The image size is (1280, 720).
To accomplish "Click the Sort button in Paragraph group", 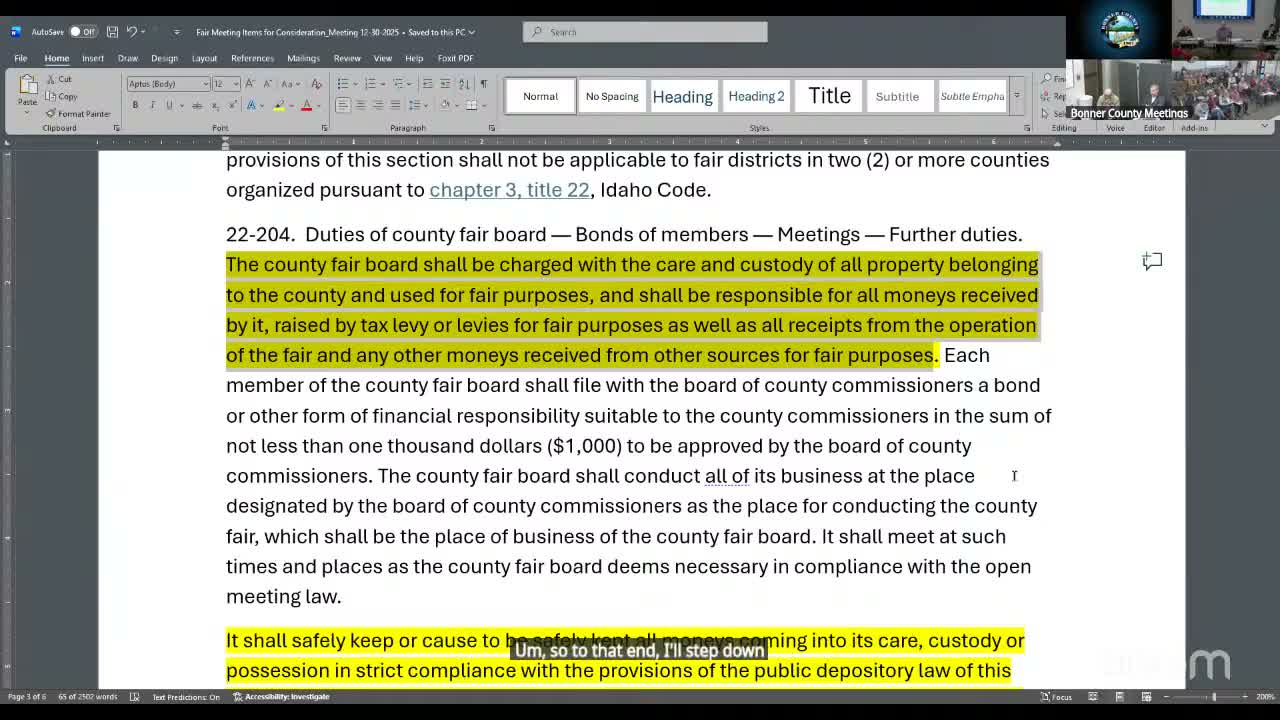I will tap(464, 85).
